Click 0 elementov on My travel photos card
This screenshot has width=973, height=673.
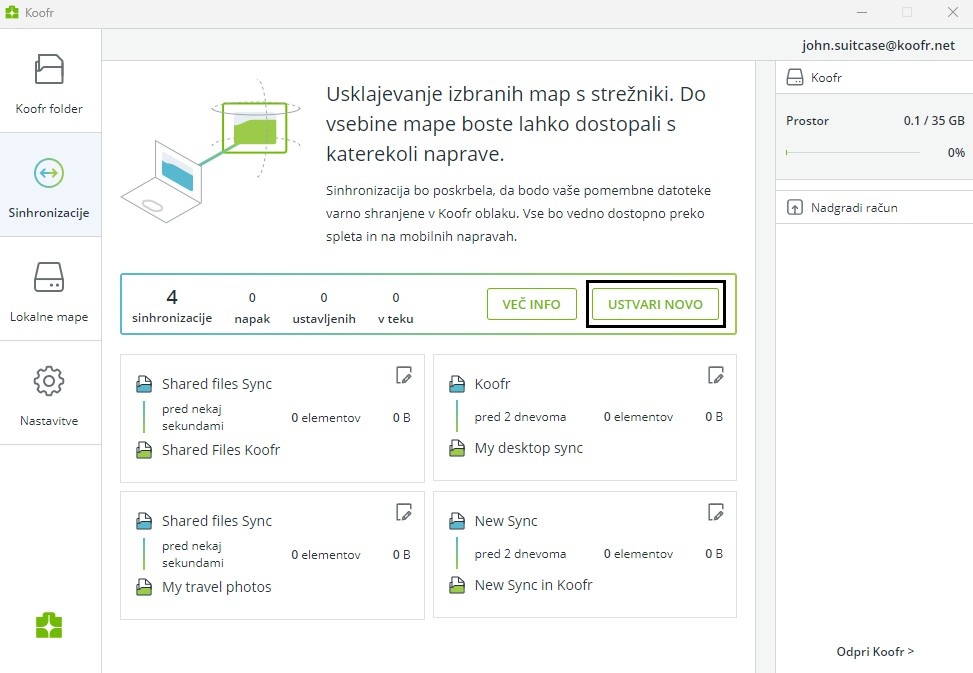326,555
